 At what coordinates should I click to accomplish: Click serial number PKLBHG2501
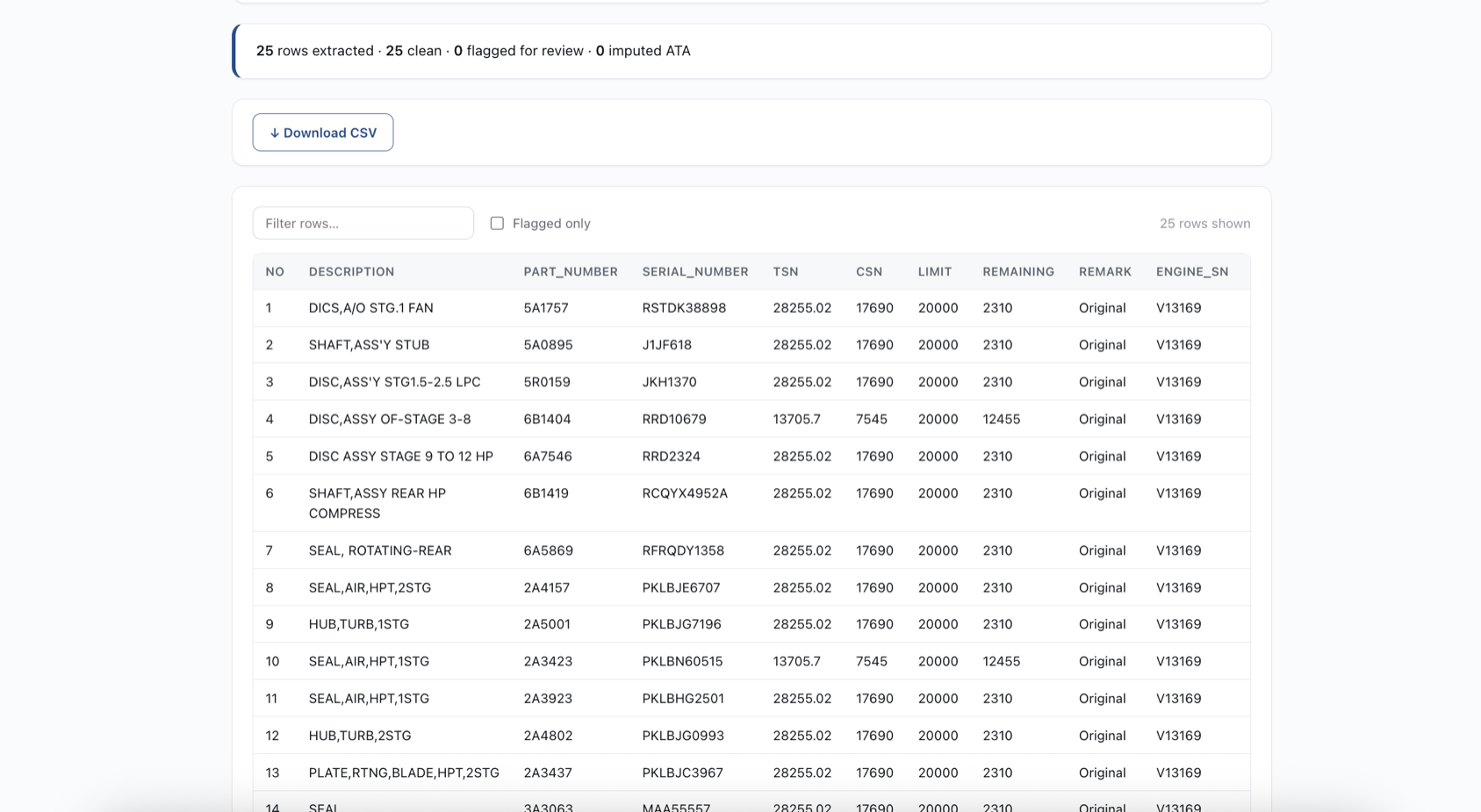pyautogui.click(x=683, y=699)
